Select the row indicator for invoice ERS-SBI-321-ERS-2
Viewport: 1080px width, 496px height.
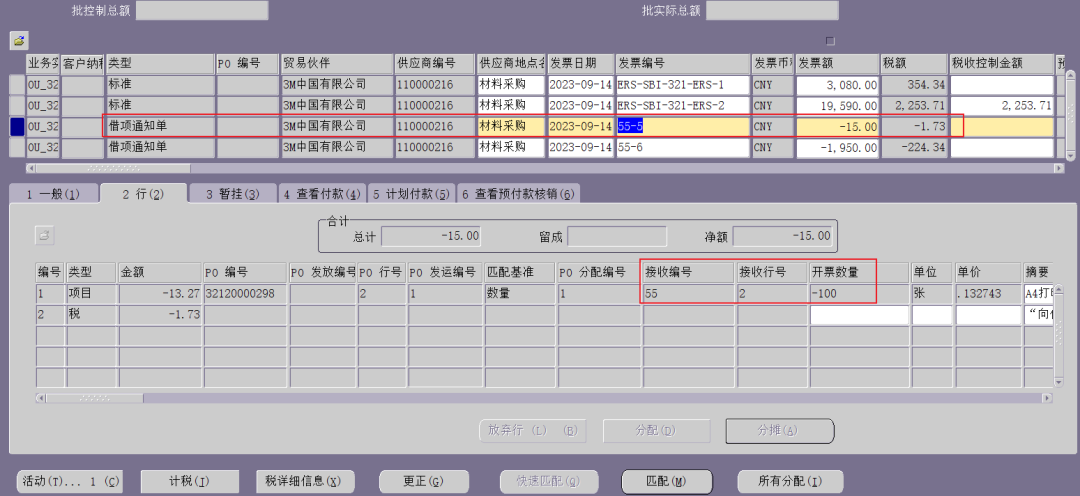(x=17, y=105)
